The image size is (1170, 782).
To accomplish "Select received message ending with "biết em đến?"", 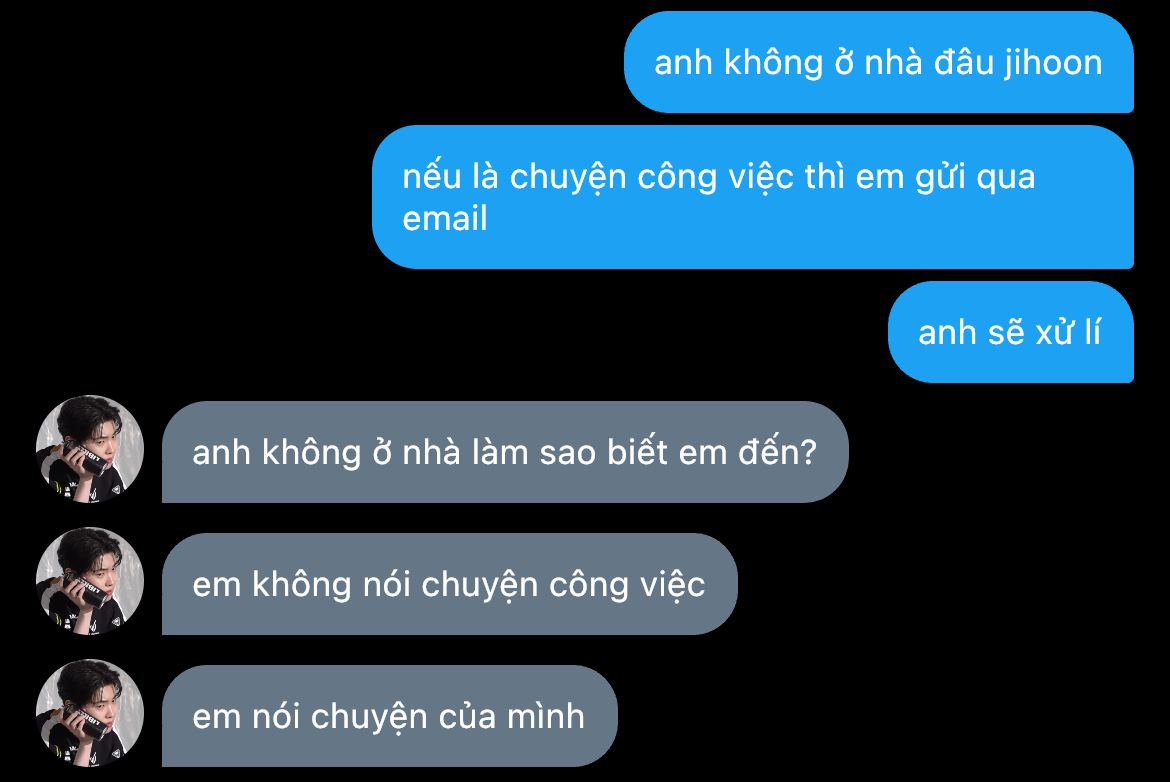I will tap(505, 452).
